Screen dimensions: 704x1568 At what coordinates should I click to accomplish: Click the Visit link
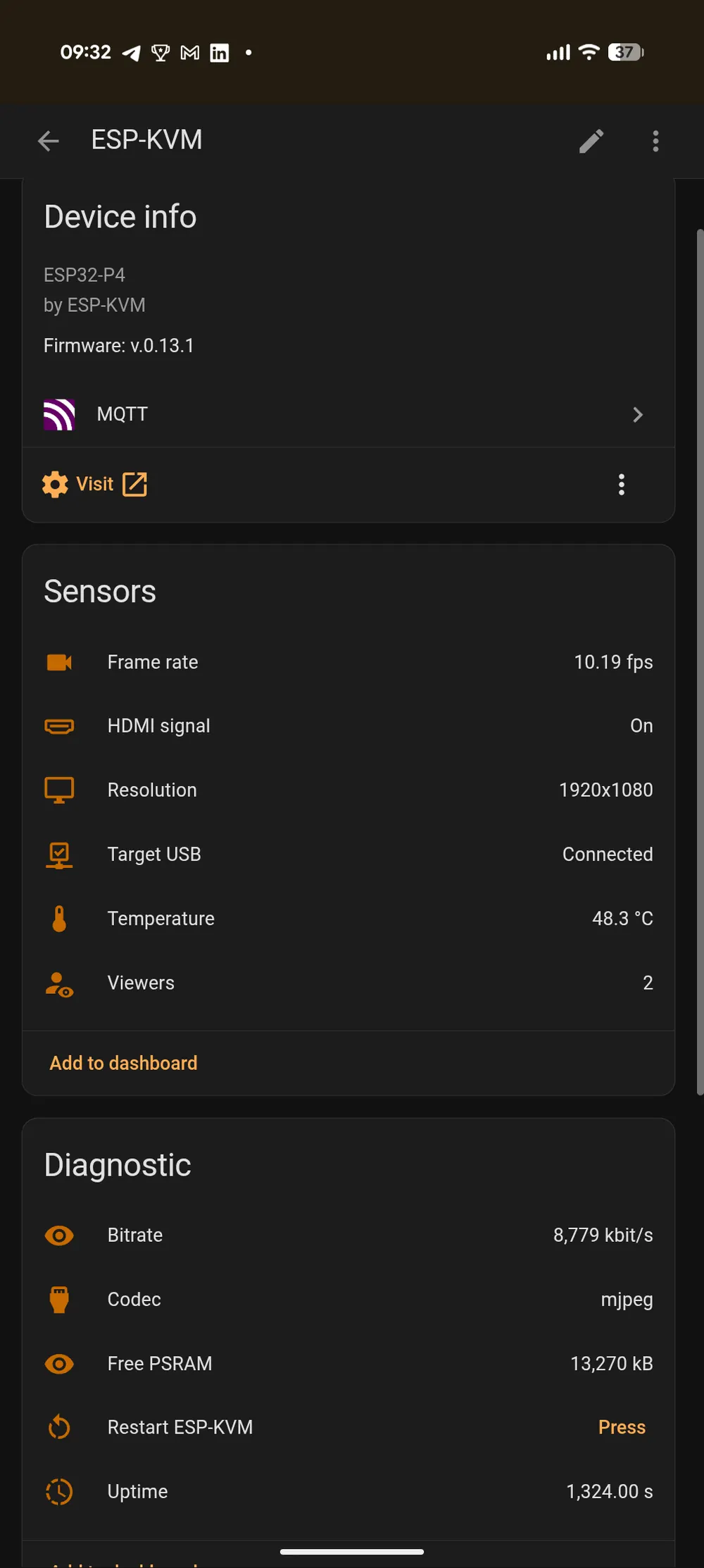[94, 485]
